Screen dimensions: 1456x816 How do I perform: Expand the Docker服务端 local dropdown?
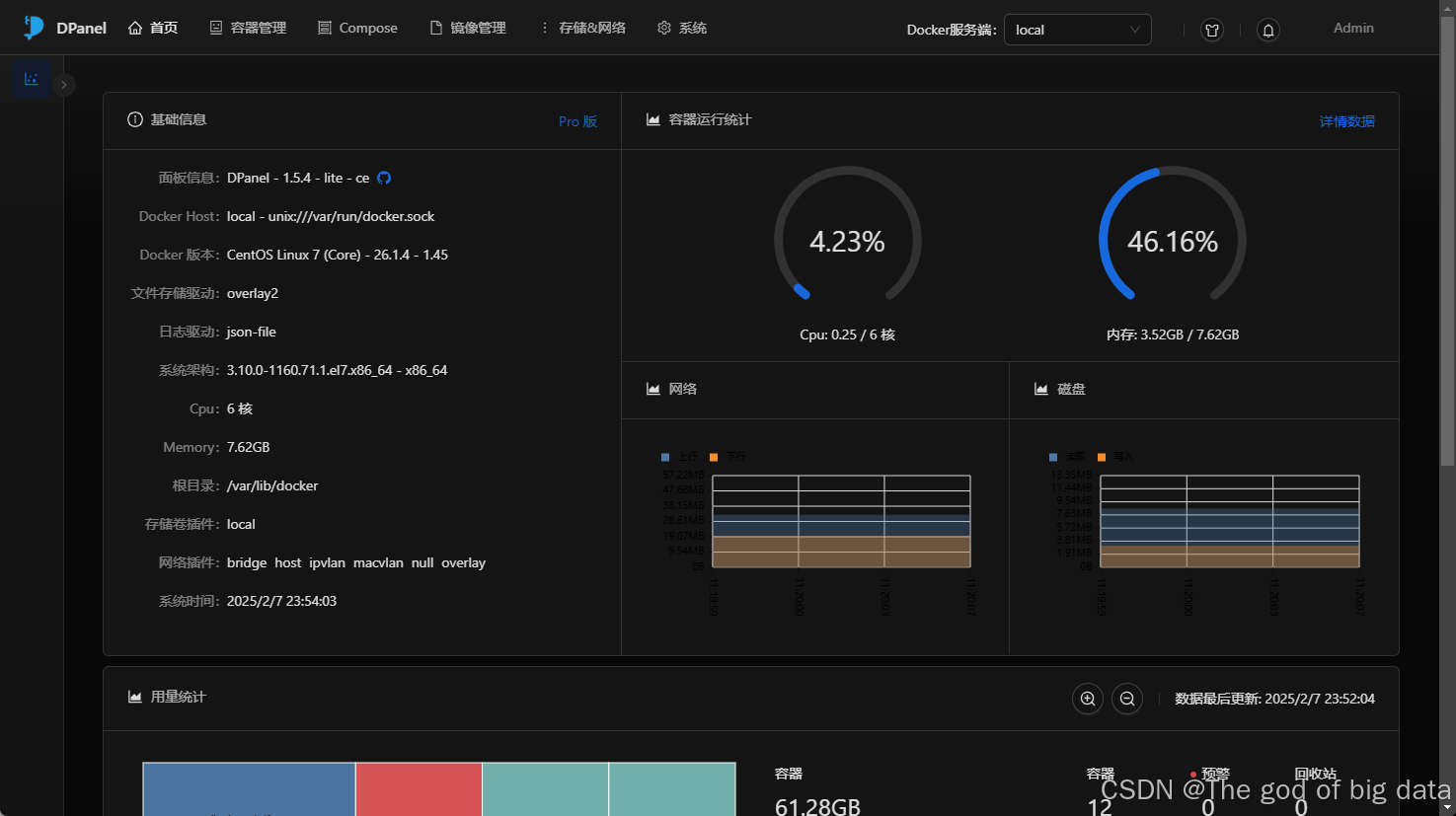click(x=1077, y=30)
